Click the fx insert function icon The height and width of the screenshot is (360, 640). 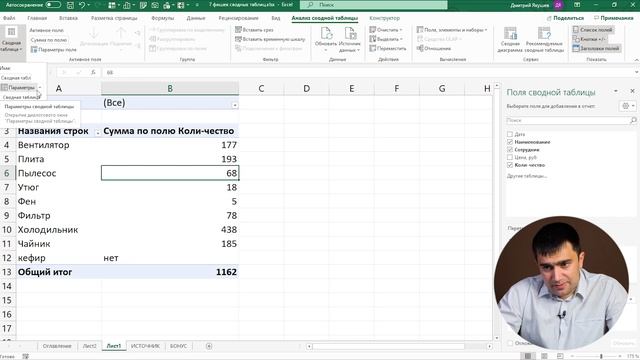click(x=93, y=72)
